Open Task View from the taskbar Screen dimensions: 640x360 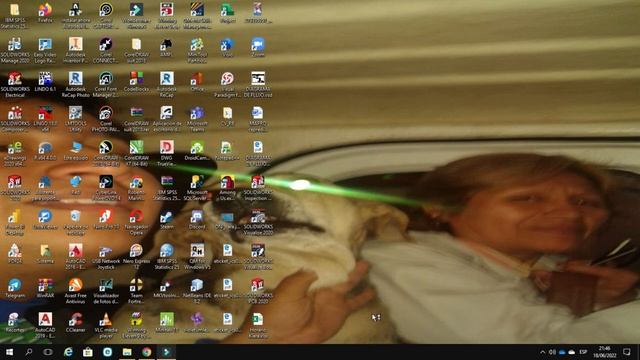pos(48,352)
